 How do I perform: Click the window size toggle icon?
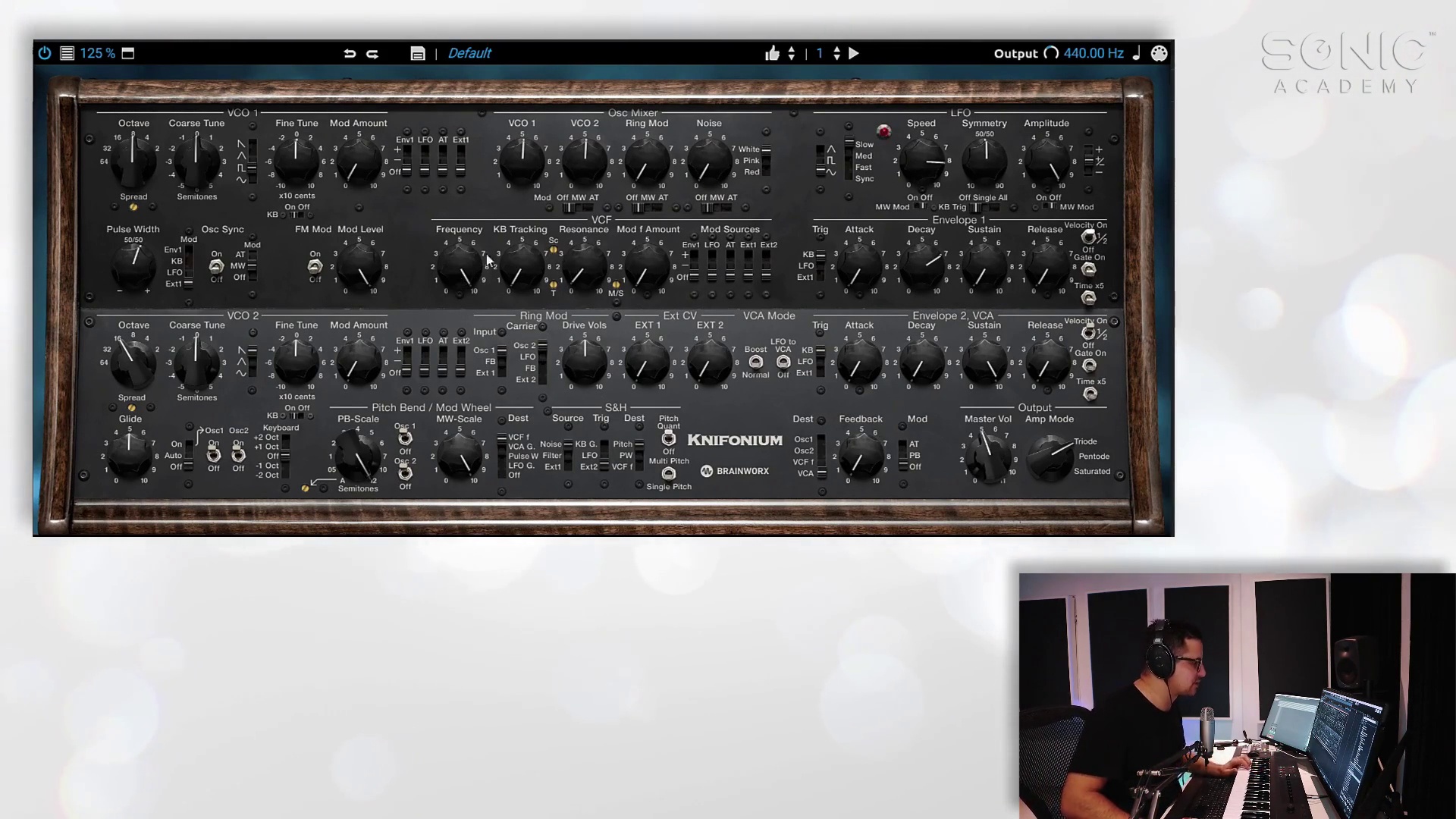pyautogui.click(x=128, y=53)
